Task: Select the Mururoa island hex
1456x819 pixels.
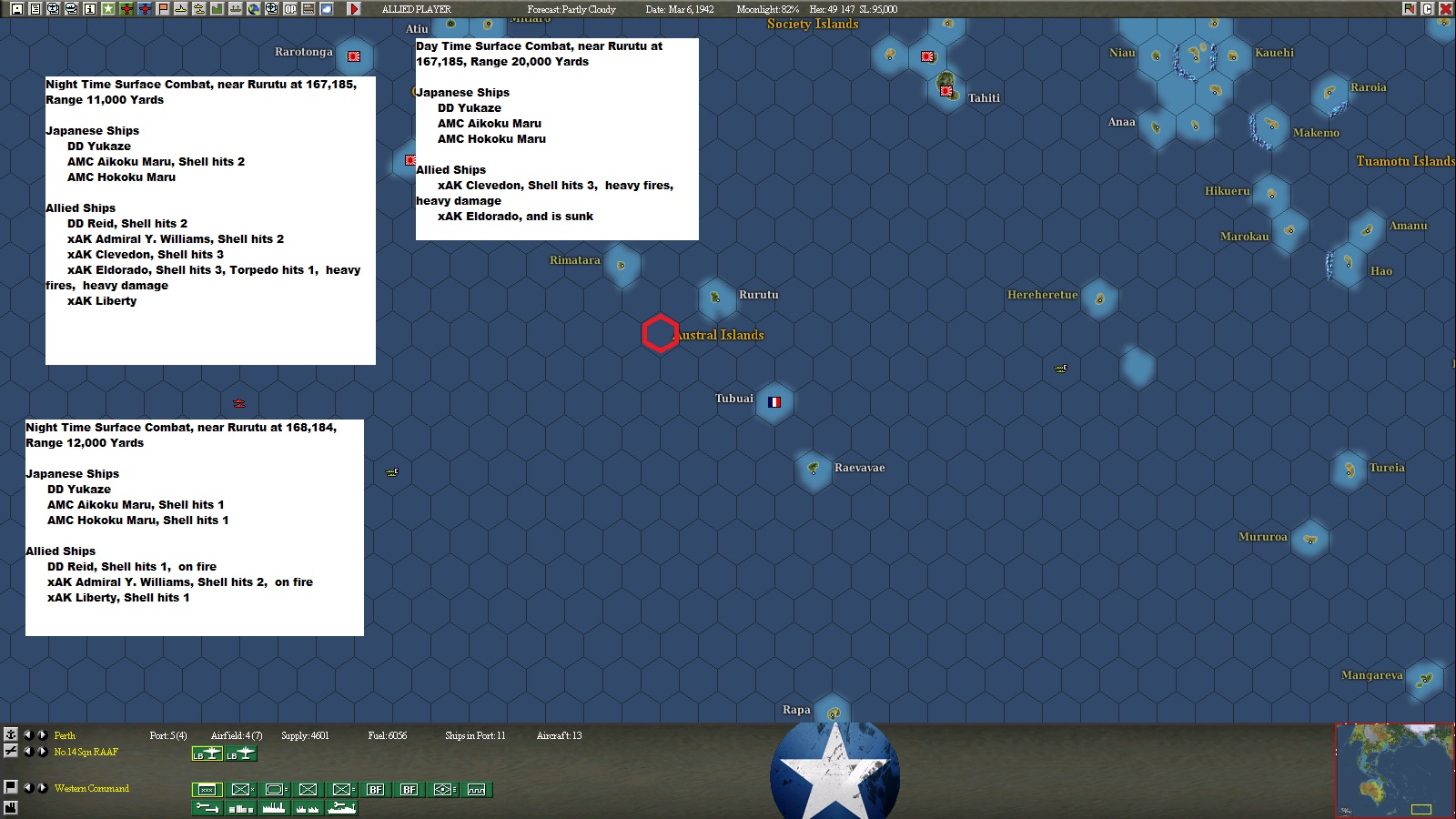Action: pyautogui.click(x=1310, y=540)
